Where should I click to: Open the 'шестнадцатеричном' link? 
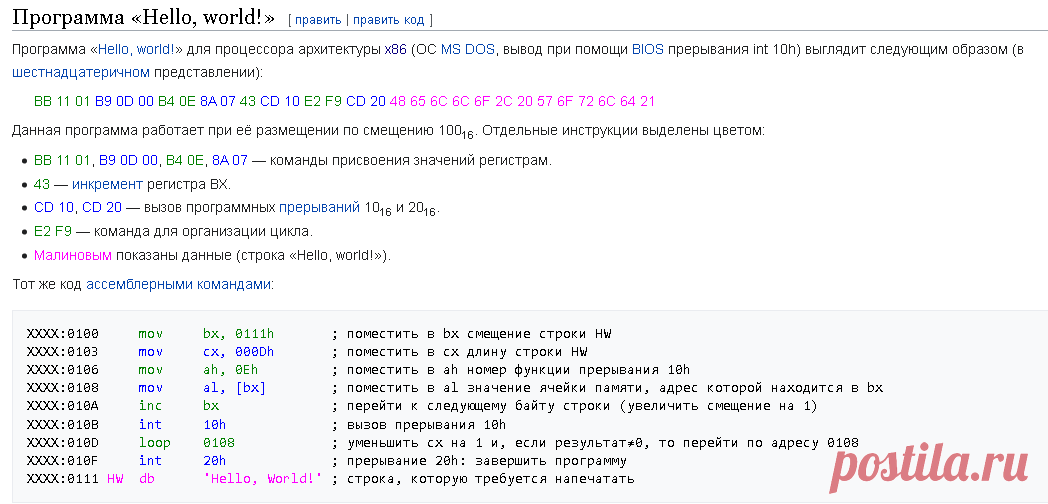pos(81,72)
